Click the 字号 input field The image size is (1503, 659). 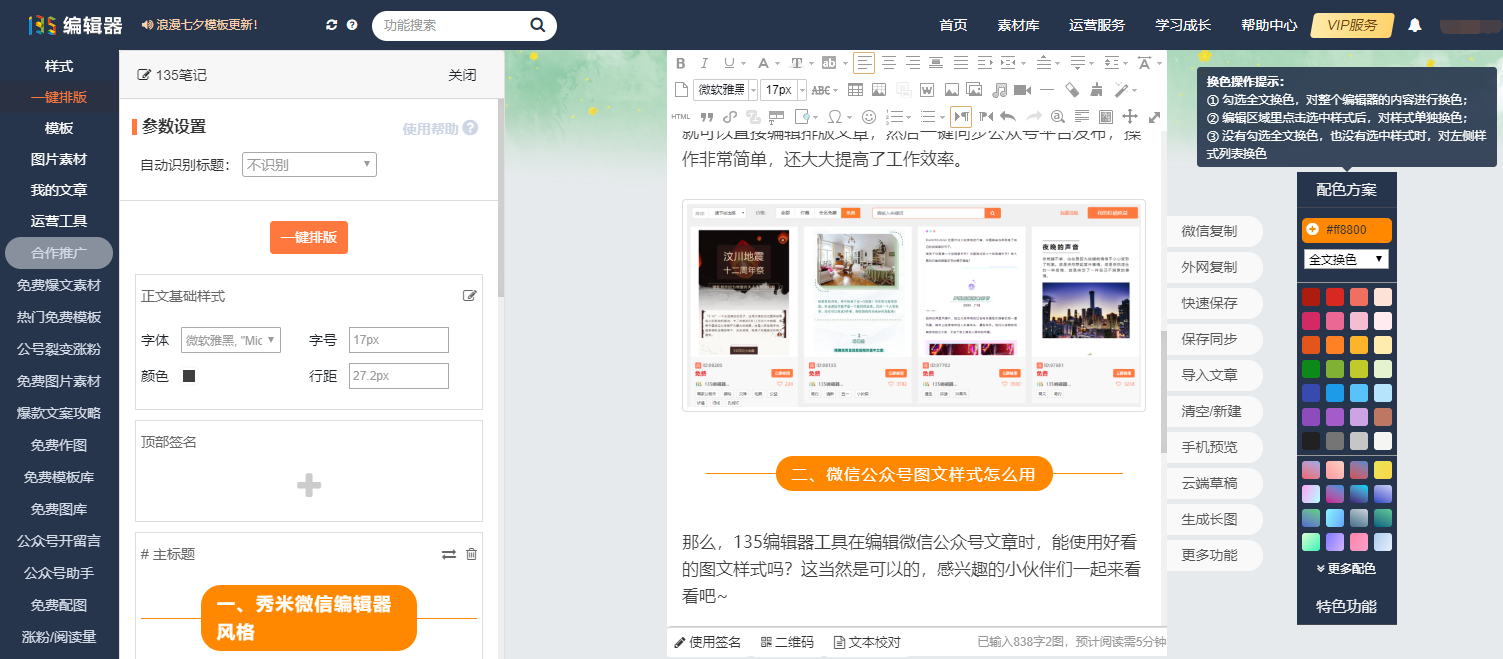(x=399, y=340)
